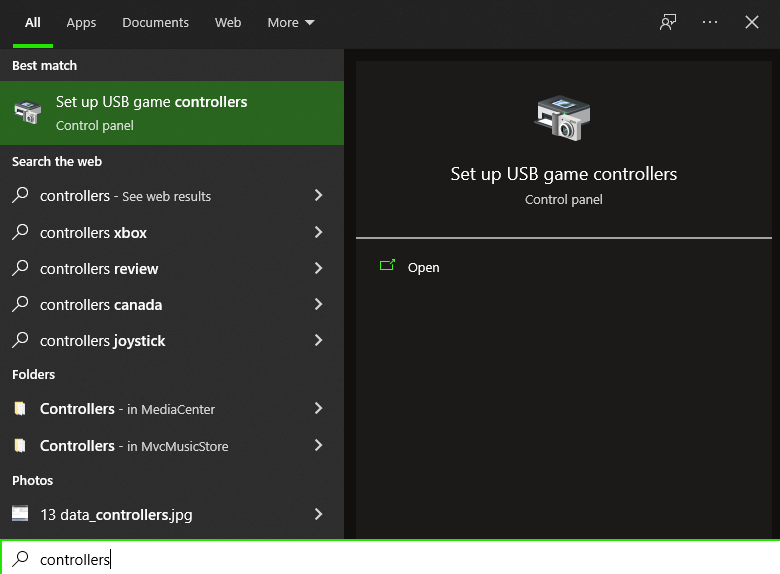This screenshot has width=780, height=574.
Task: Click the feedback icon in the search header
Action: tap(668, 22)
